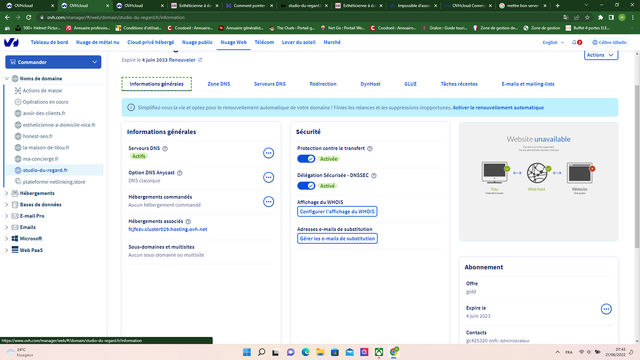This screenshot has height=360, width=640.
Task: Open English language selector dropdown
Action: click(553, 42)
